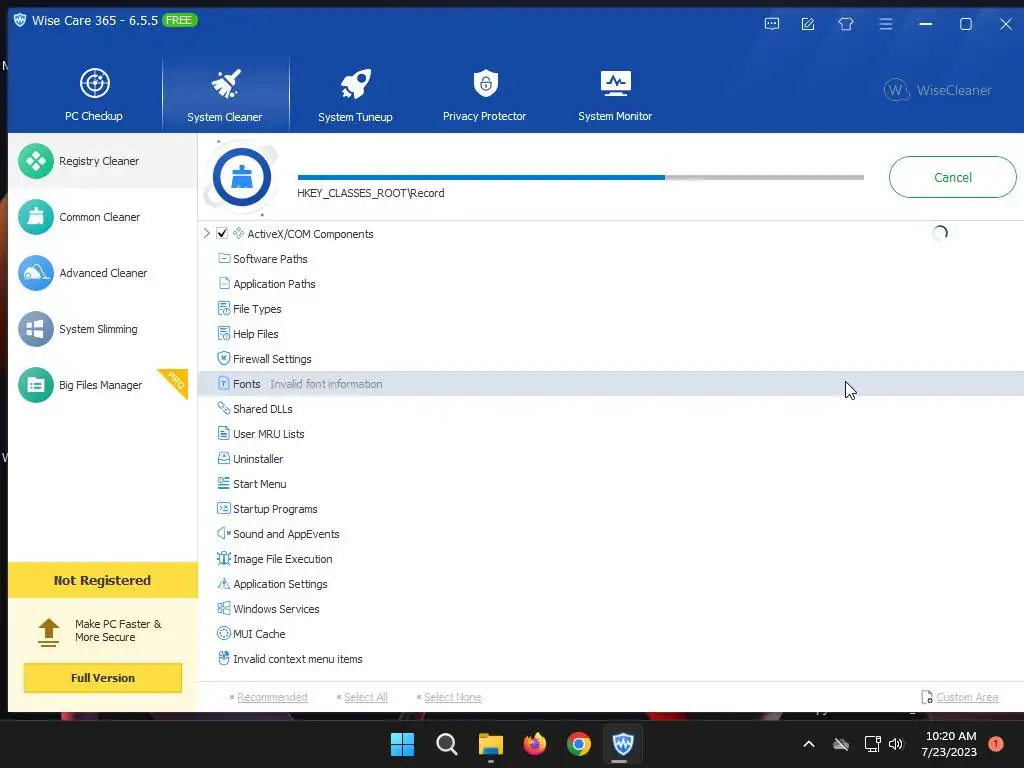This screenshot has width=1024, height=768.
Task: Click the Recommended link
Action: click(x=272, y=697)
